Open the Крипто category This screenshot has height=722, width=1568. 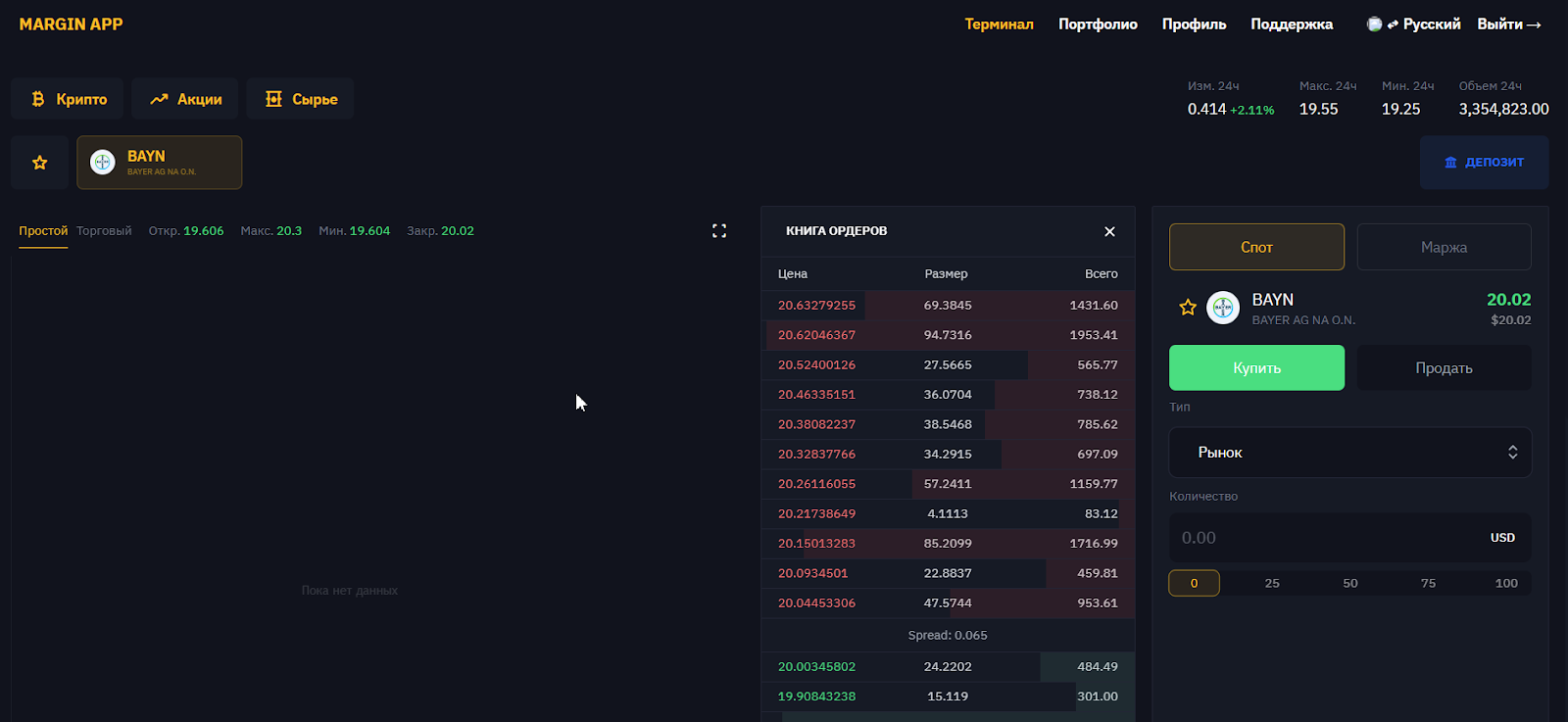pos(68,99)
